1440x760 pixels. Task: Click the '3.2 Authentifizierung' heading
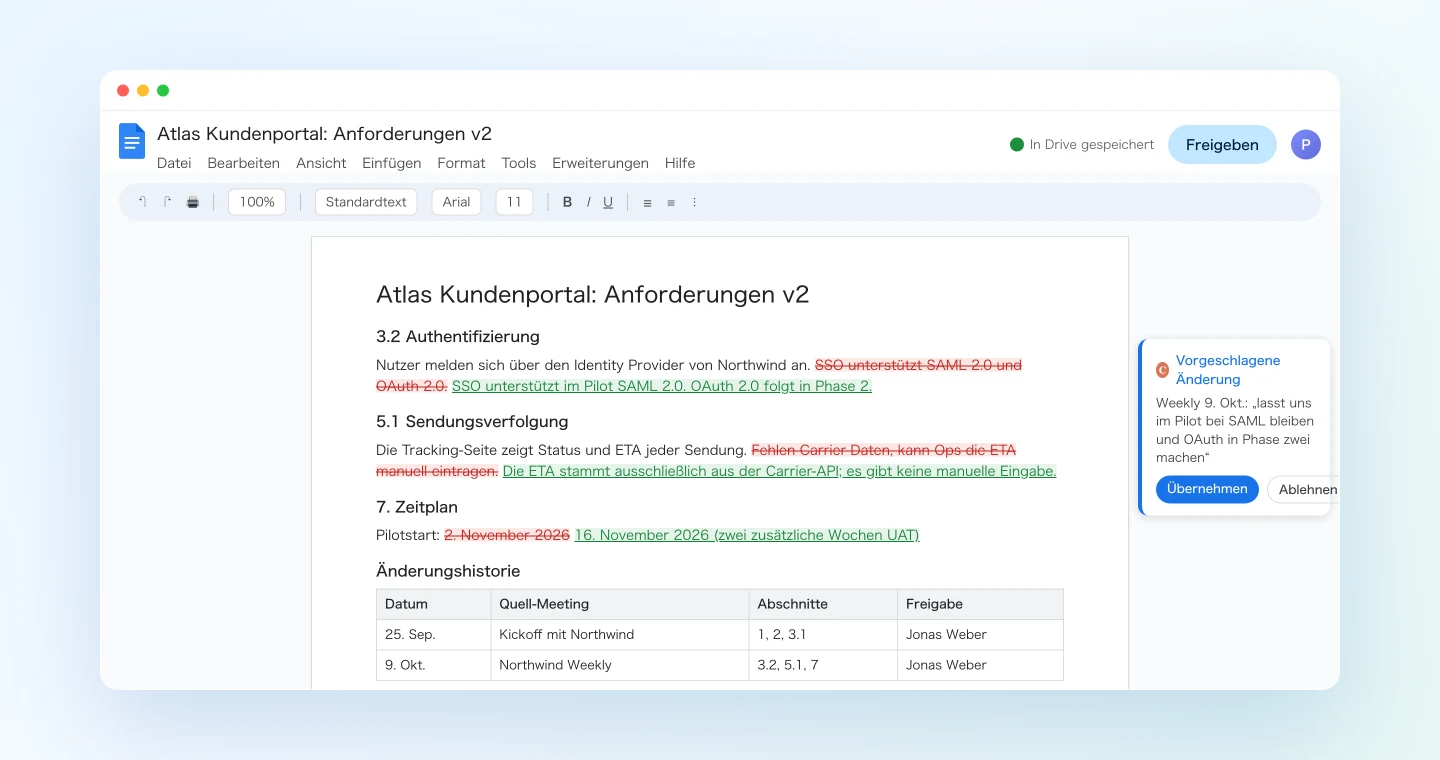tap(458, 337)
